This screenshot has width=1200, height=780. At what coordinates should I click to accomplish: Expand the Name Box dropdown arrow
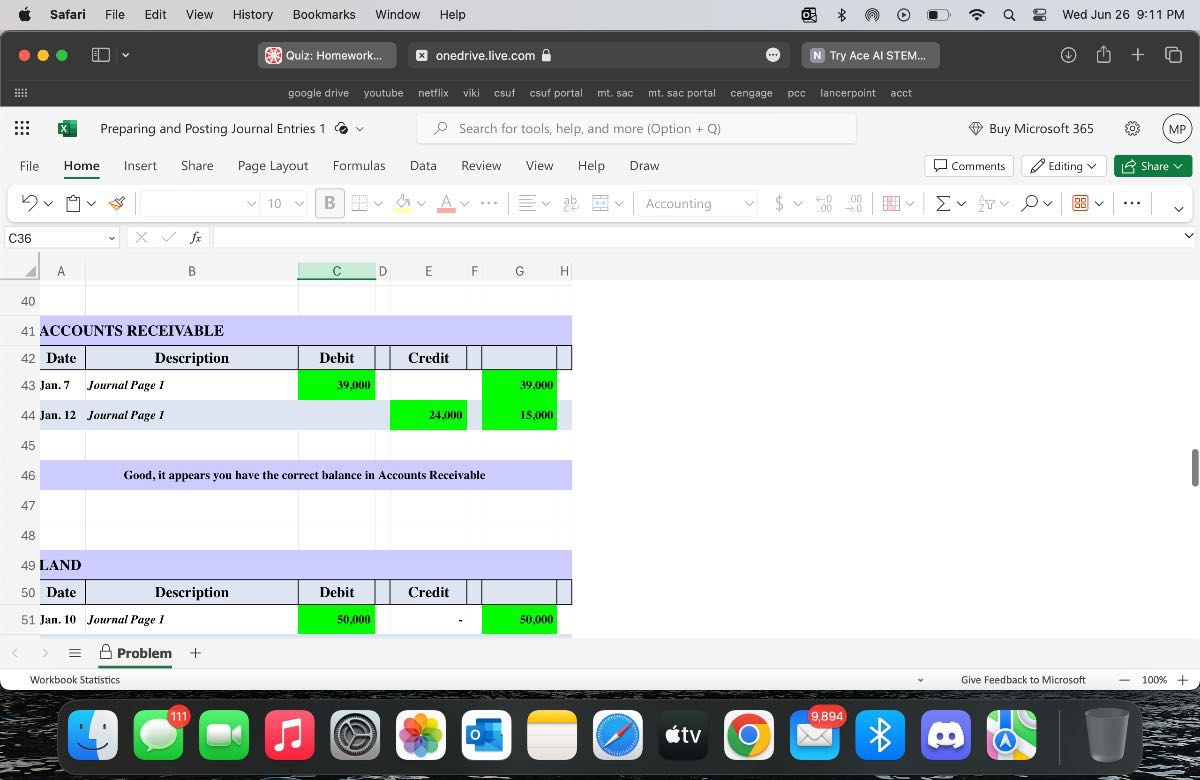point(111,238)
